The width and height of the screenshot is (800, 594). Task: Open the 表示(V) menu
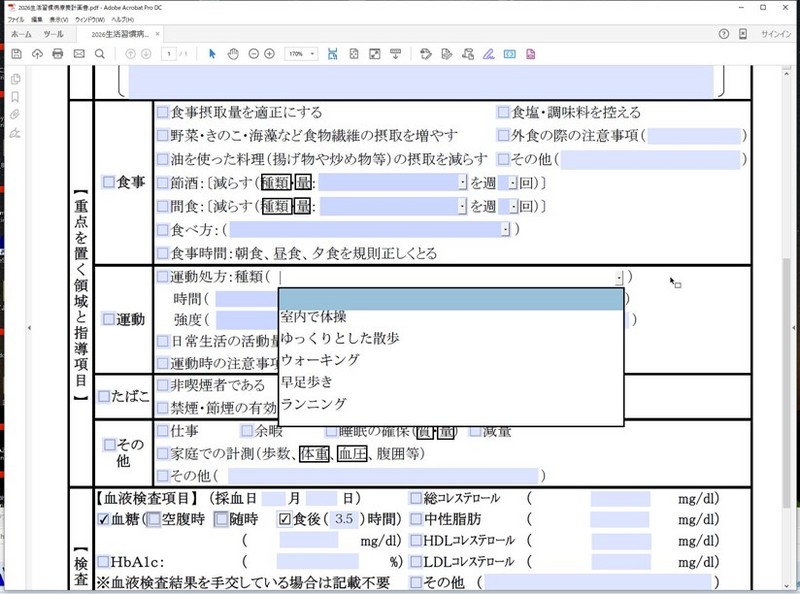coord(59,19)
